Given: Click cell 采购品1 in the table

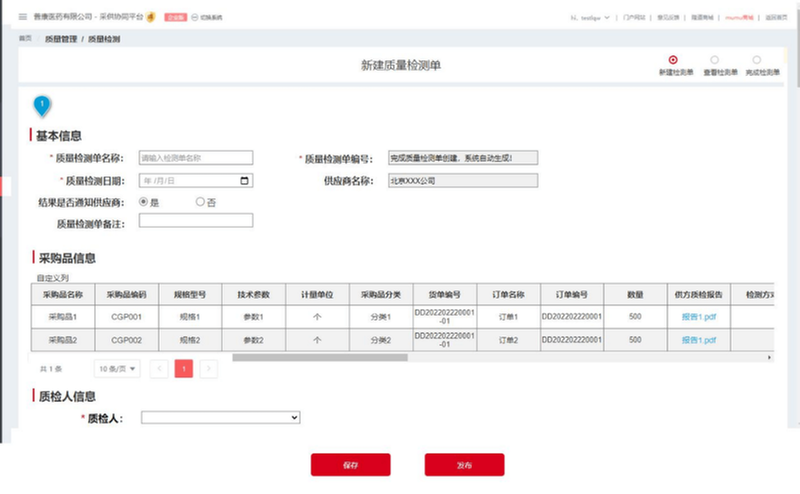Looking at the screenshot, I should (x=63, y=317).
